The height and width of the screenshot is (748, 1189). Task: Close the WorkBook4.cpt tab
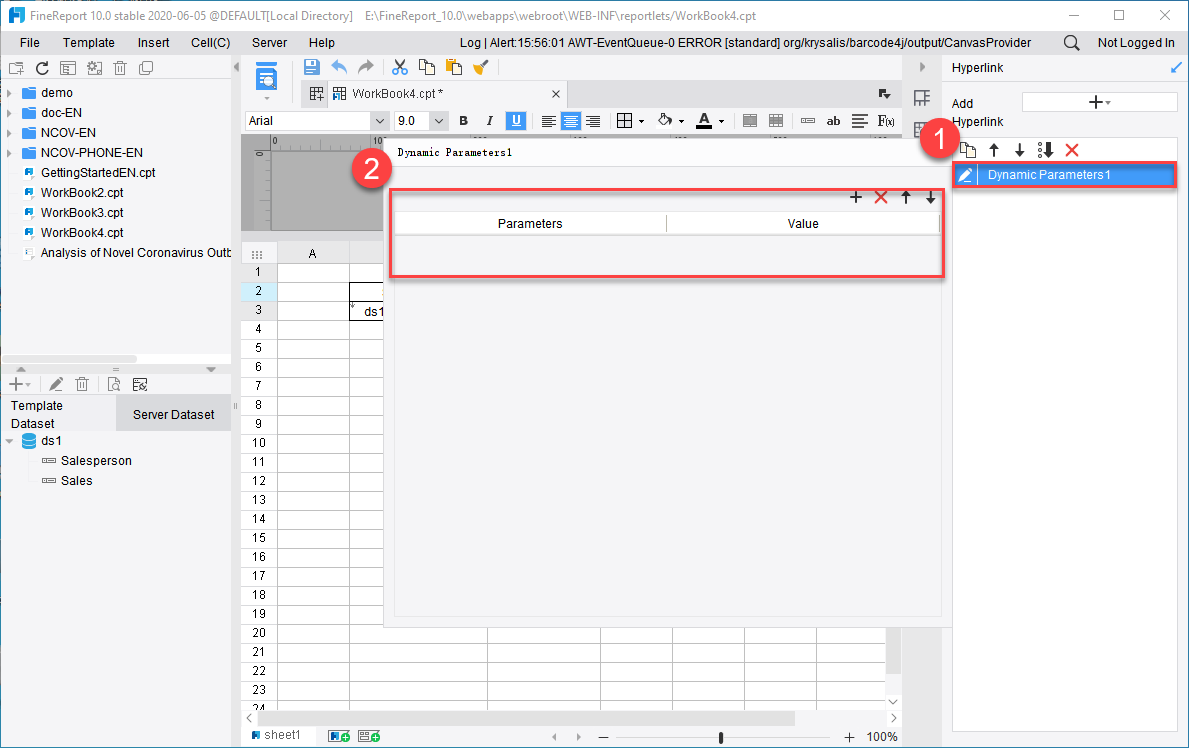(x=556, y=94)
